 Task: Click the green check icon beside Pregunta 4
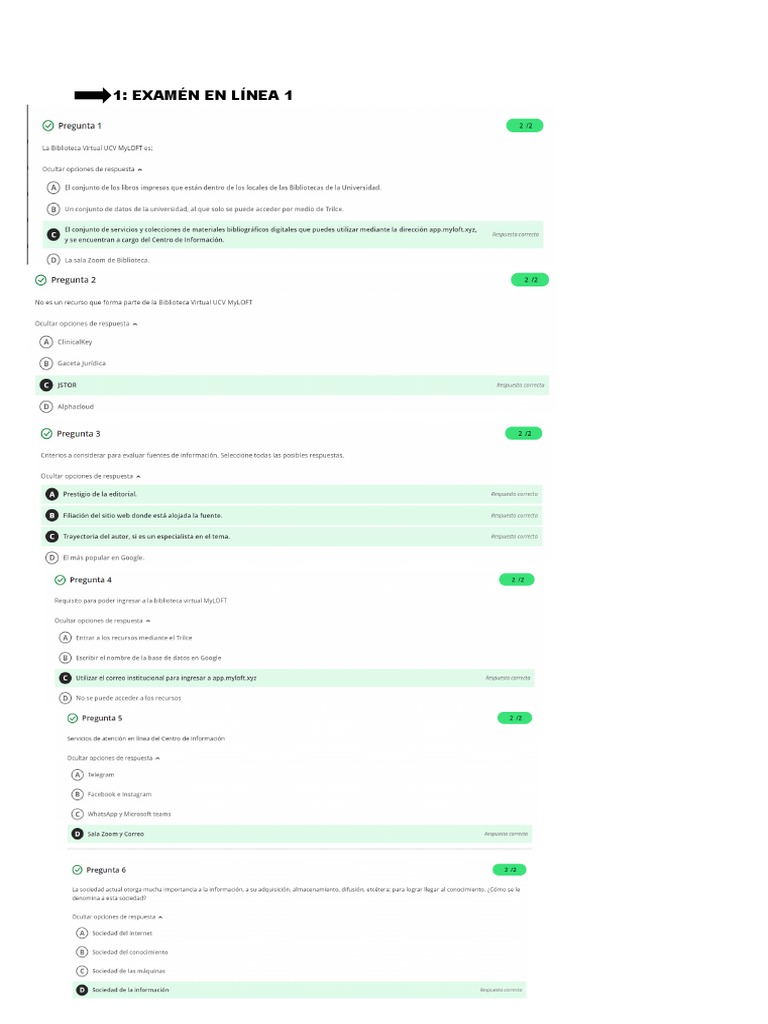coord(60,580)
